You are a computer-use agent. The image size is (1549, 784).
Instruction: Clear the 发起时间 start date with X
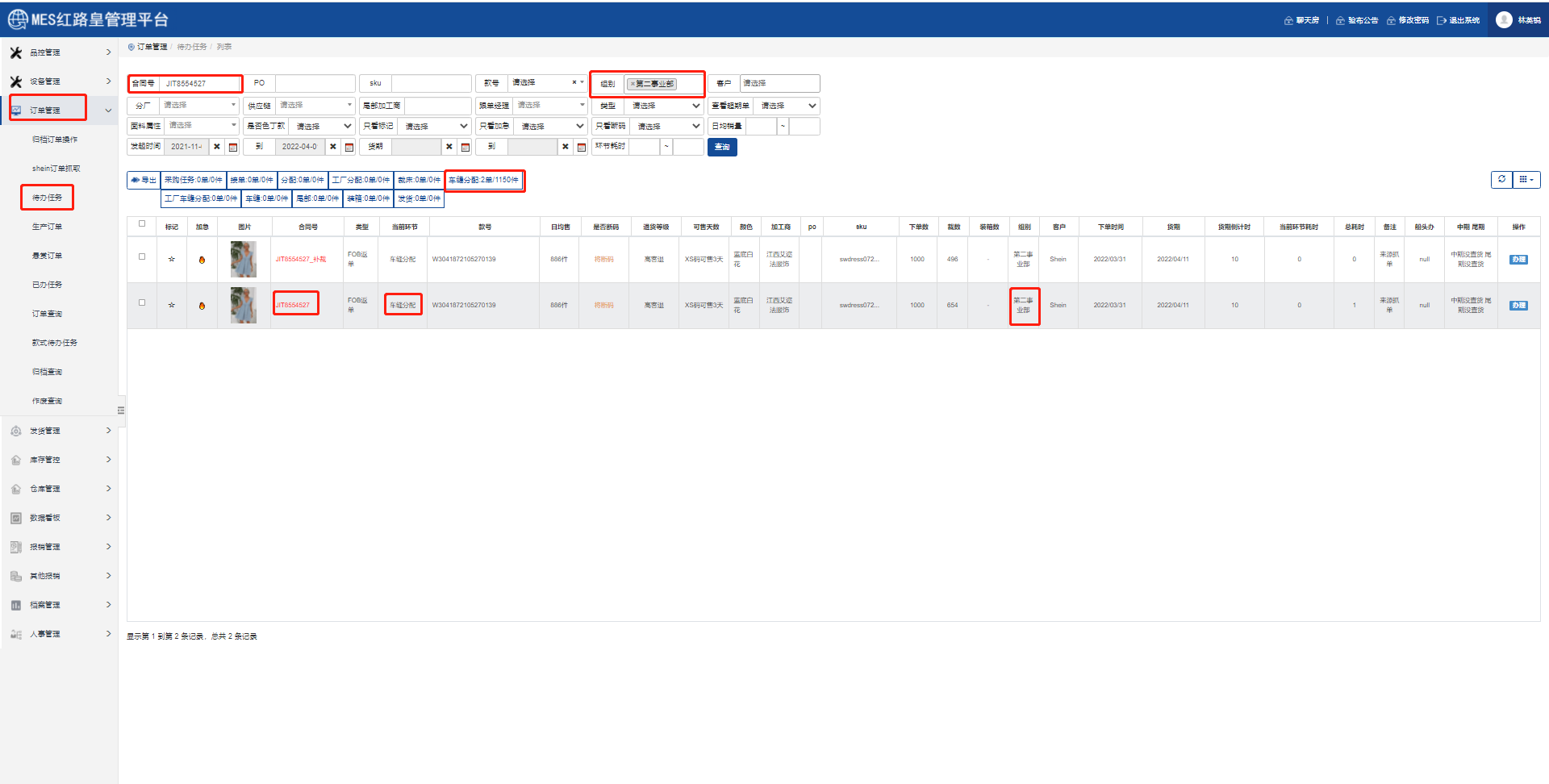click(x=217, y=147)
